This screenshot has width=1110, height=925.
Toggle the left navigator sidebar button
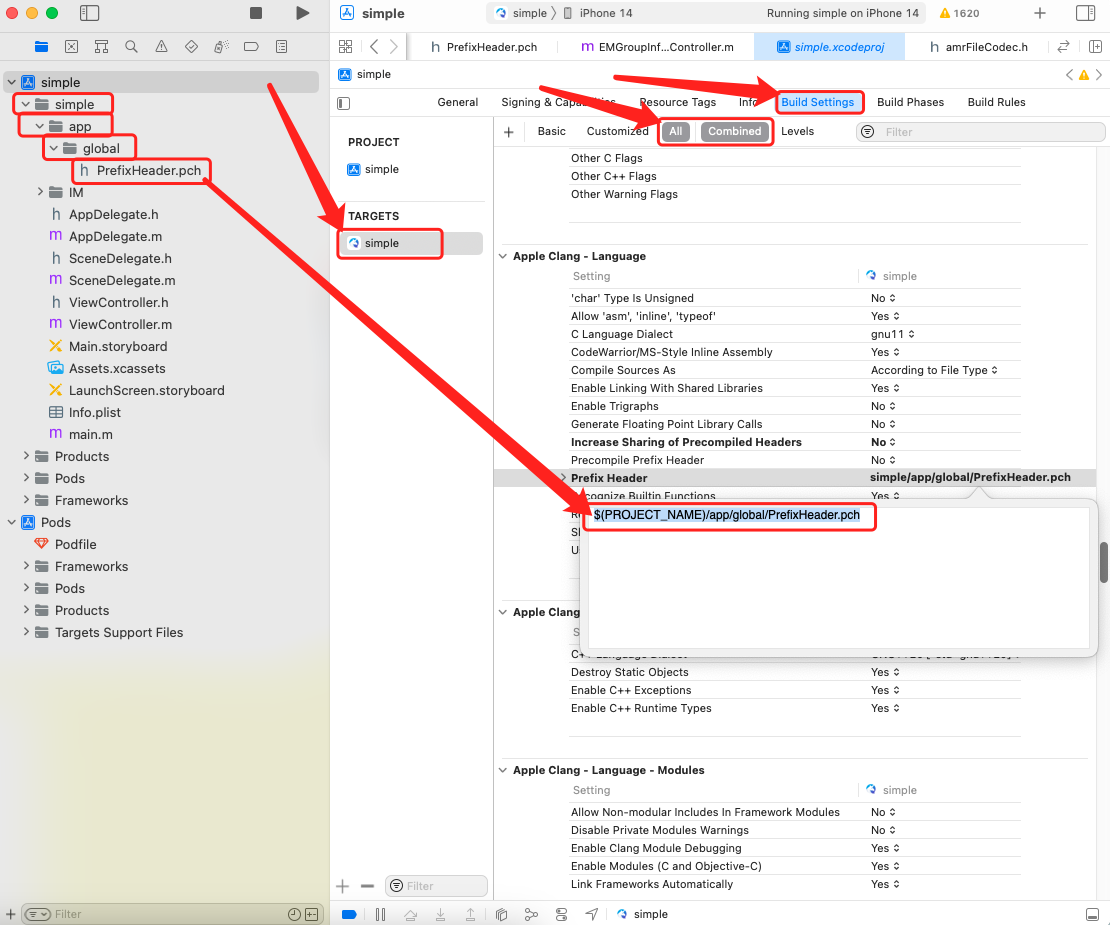pos(89,13)
